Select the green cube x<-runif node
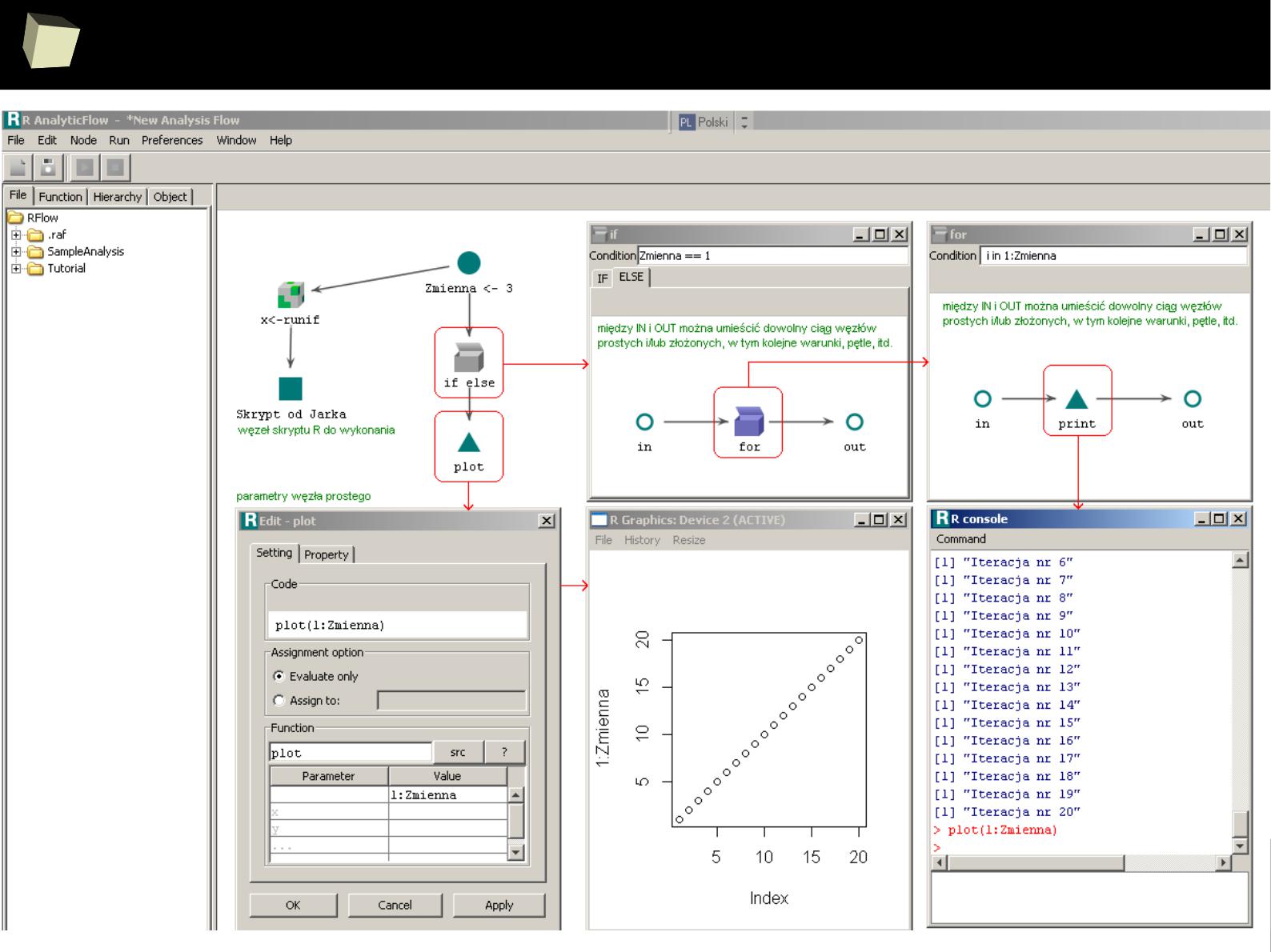Image resolution: width=1271 pixels, height=952 pixels. tap(291, 294)
